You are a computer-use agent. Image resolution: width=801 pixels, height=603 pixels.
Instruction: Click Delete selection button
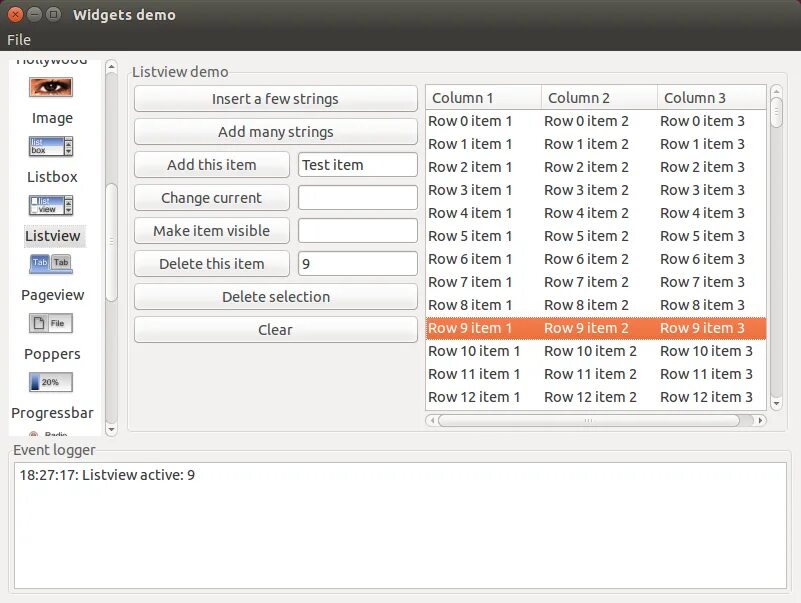pos(275,297)
